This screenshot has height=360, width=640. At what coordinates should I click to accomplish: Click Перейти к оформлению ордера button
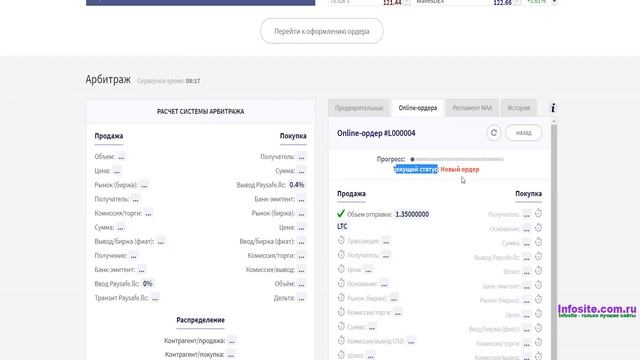[x=322, y=31]
